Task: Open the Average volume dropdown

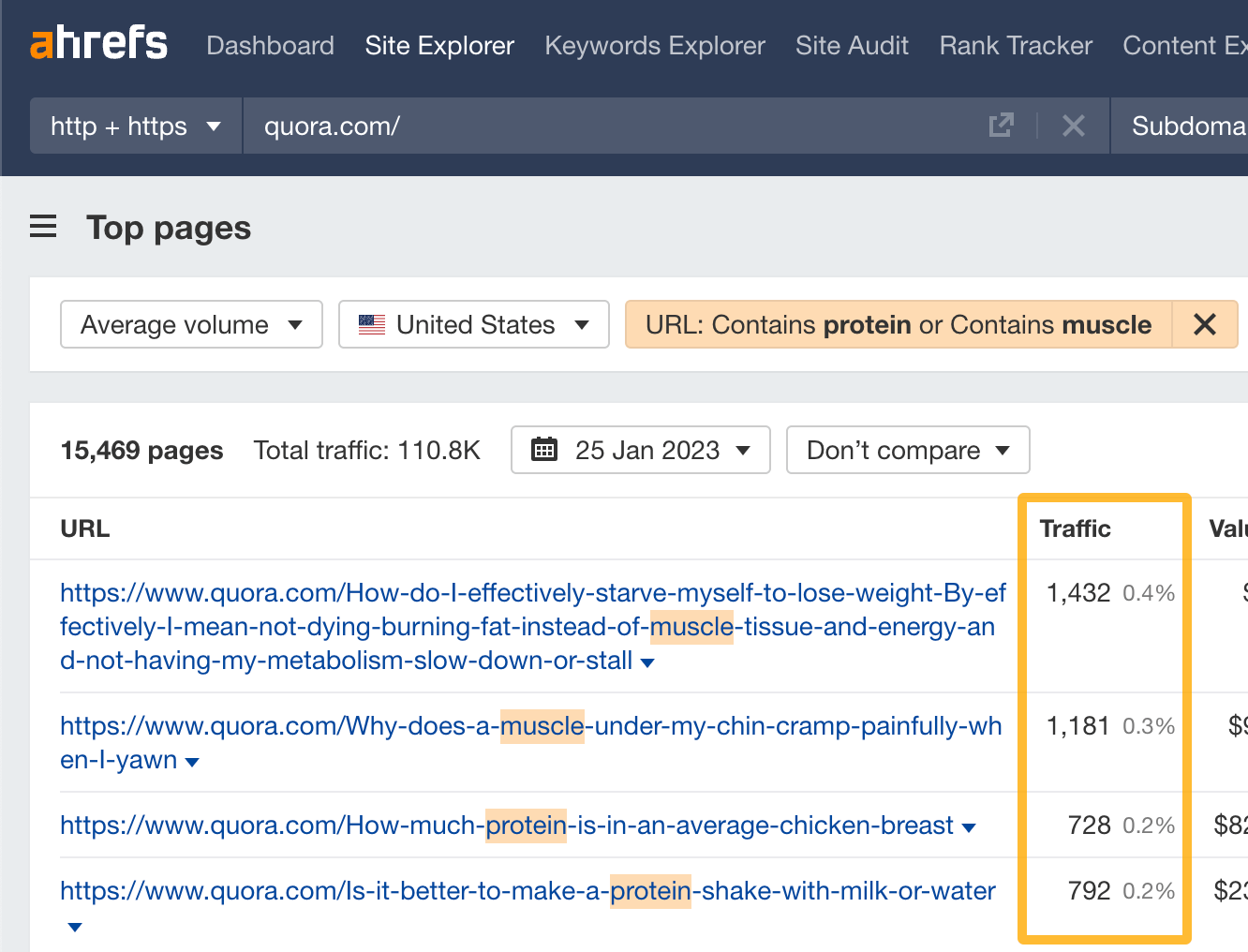Action: [x=190, y=324]
